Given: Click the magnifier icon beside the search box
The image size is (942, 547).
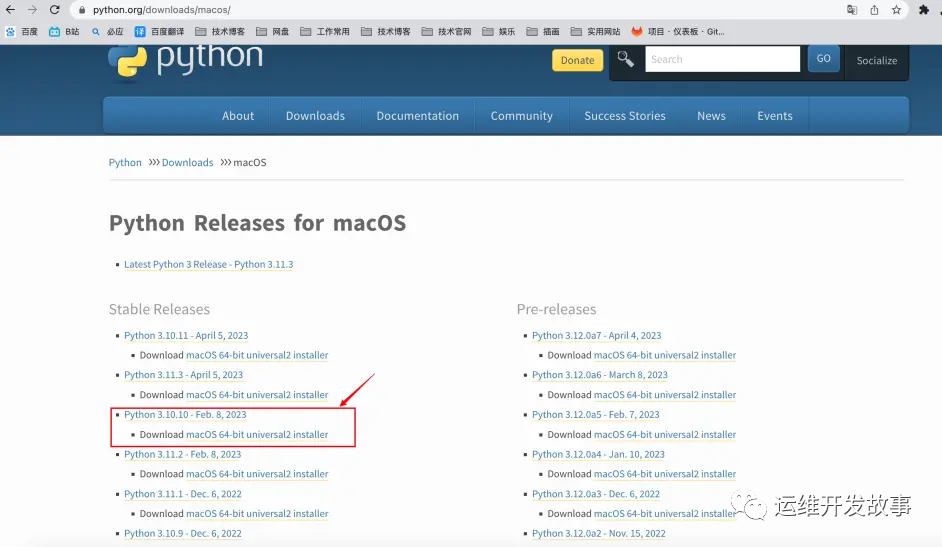Looking at the screenshot, I should click(x=625, y=59).
